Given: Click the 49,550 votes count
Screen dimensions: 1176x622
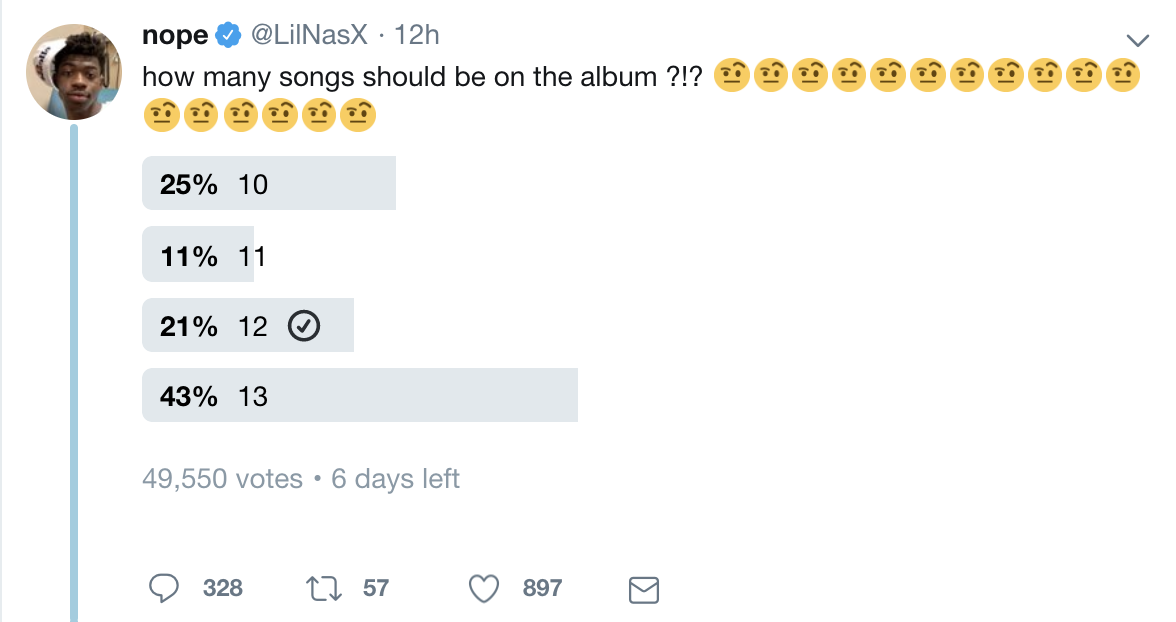Looking at the screenshot, I should pyautogui.click(x=222, y=479).
